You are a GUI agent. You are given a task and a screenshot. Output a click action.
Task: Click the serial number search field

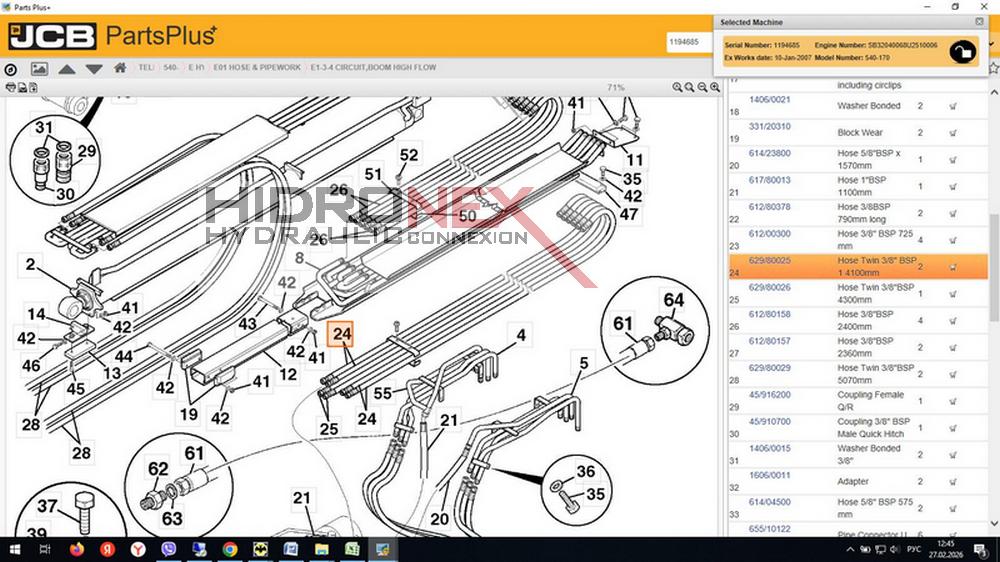pyautogui.click(x=690, y=42)
